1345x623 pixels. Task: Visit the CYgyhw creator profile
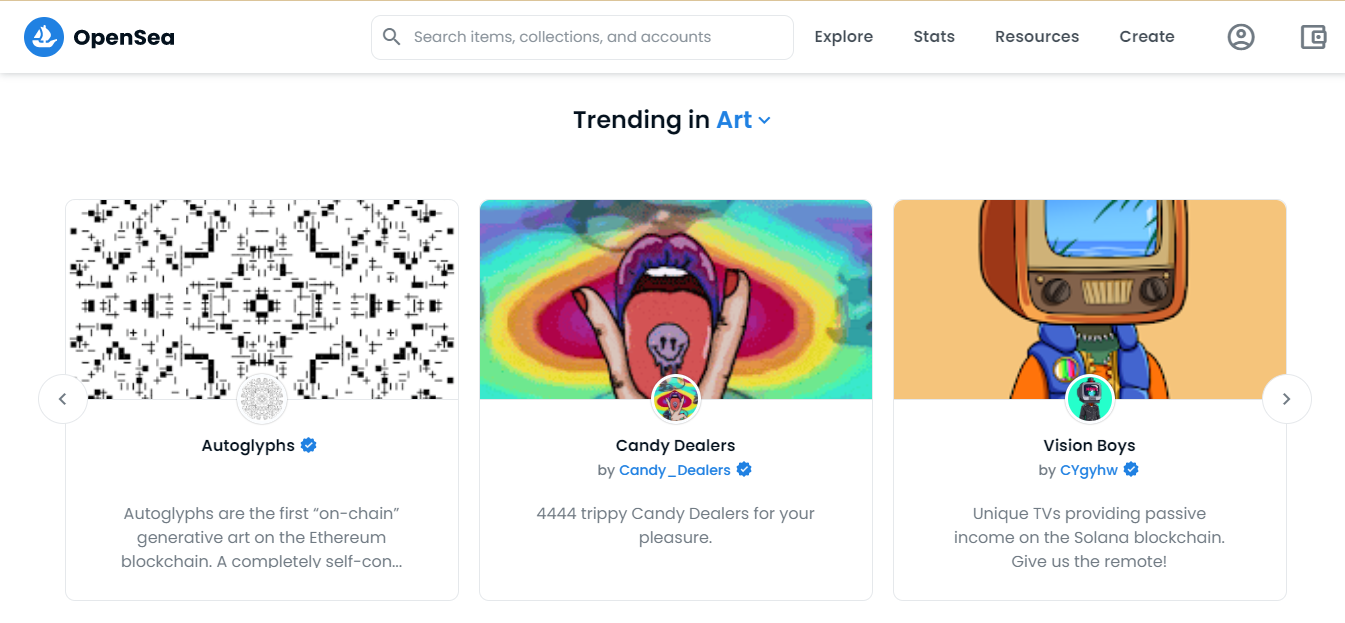click(1088, 470)
